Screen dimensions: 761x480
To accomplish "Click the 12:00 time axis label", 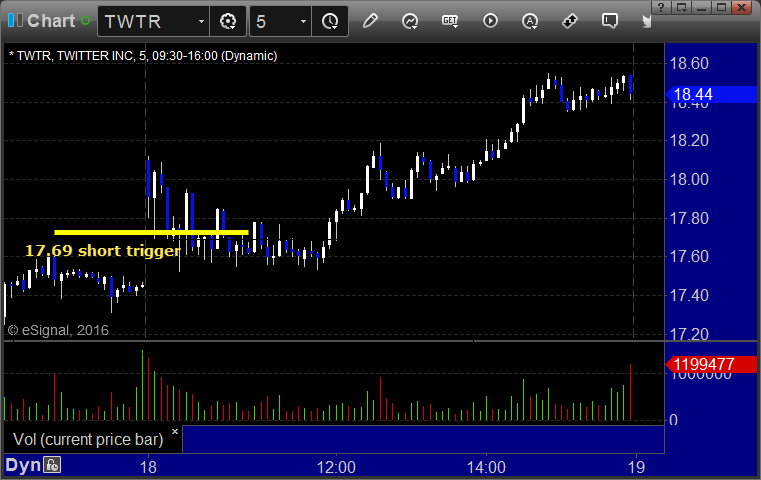I will (x=336, y=467).
